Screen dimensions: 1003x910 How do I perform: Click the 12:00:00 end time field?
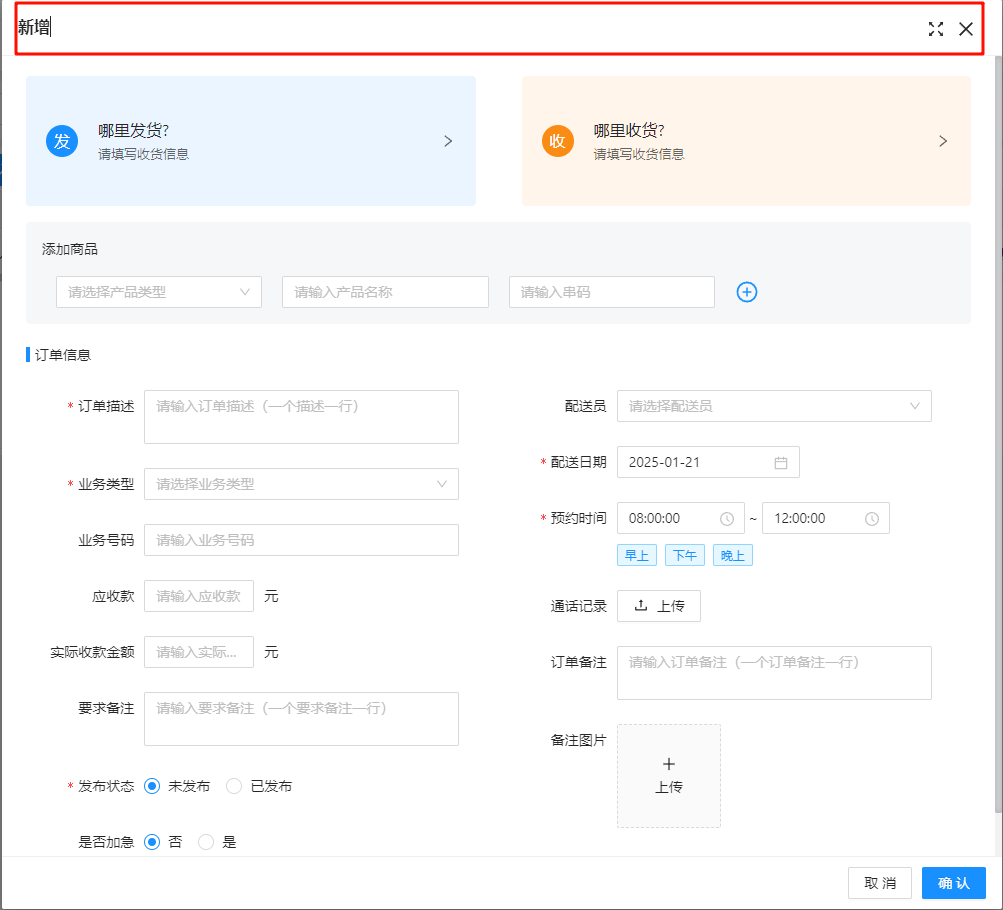826,519
